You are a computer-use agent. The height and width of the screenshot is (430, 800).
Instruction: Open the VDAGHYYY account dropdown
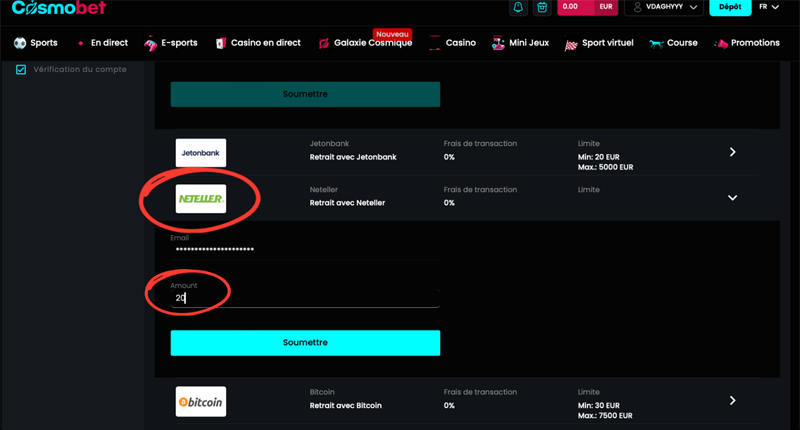665,7
